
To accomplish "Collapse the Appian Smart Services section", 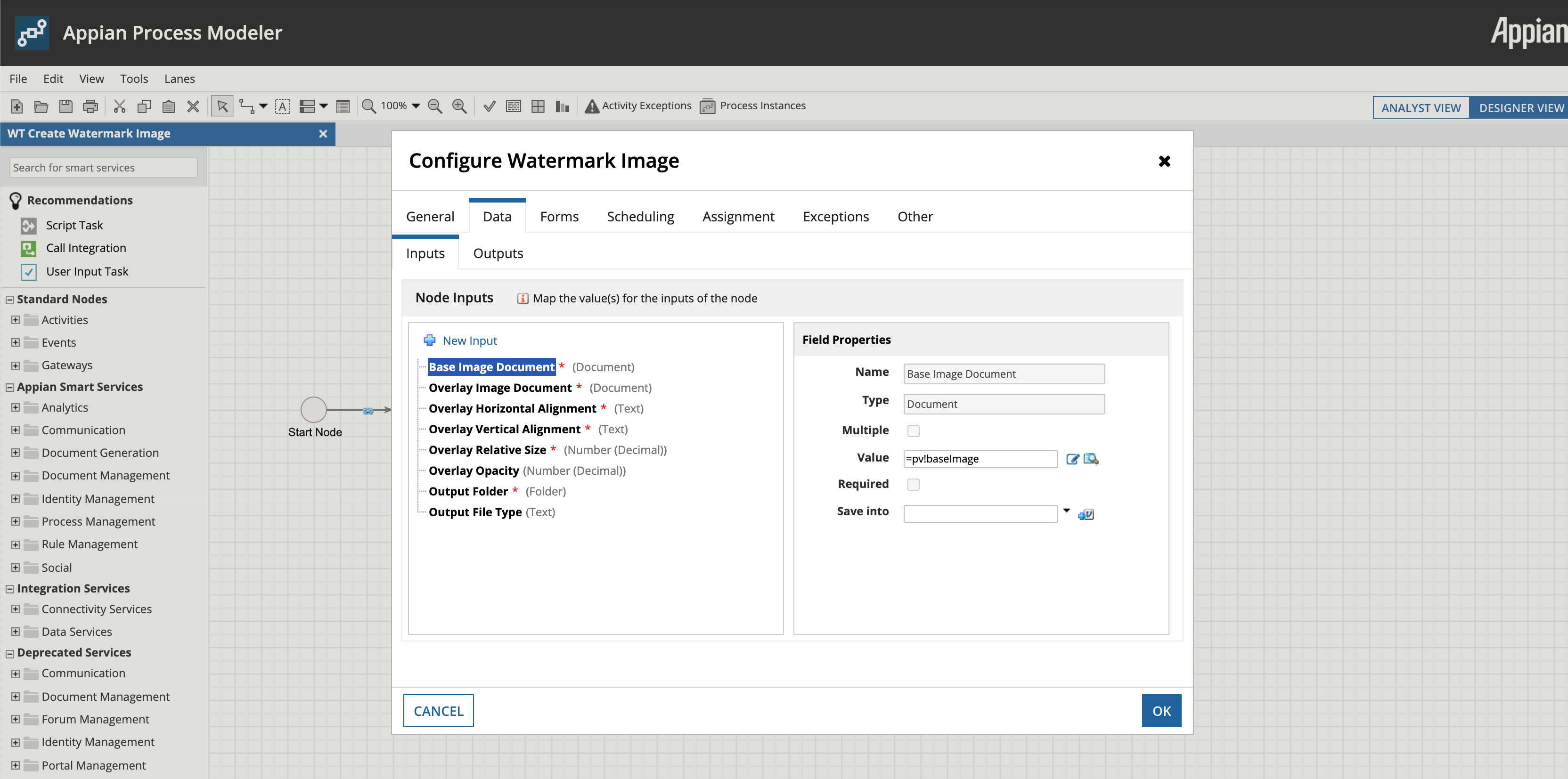I will pos(10,387).
